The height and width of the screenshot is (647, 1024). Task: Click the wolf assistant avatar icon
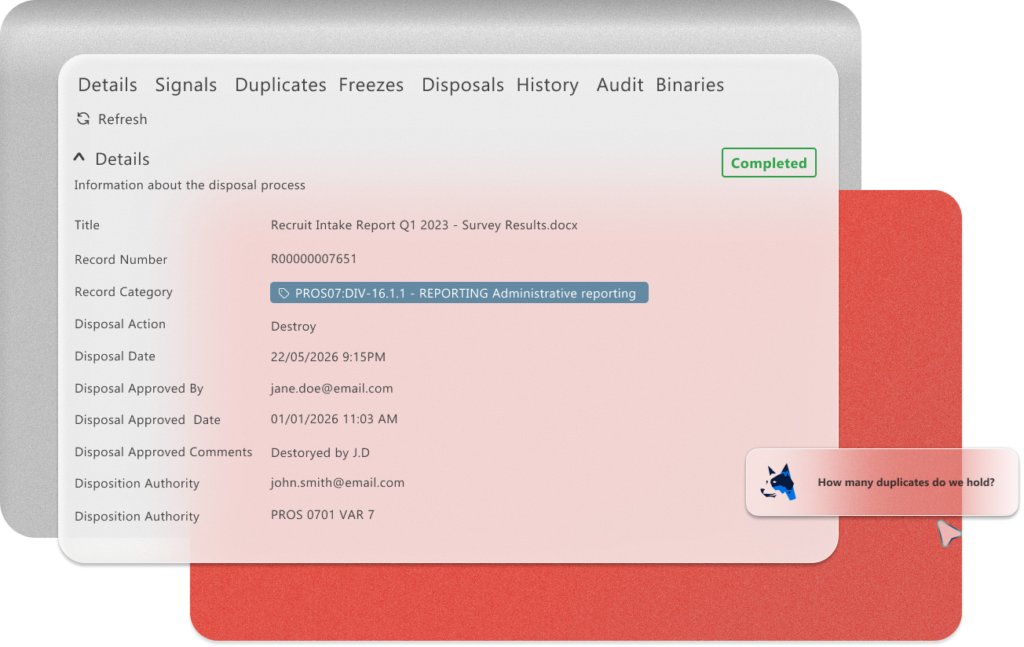pyautogui.click(x=778, y=482)
